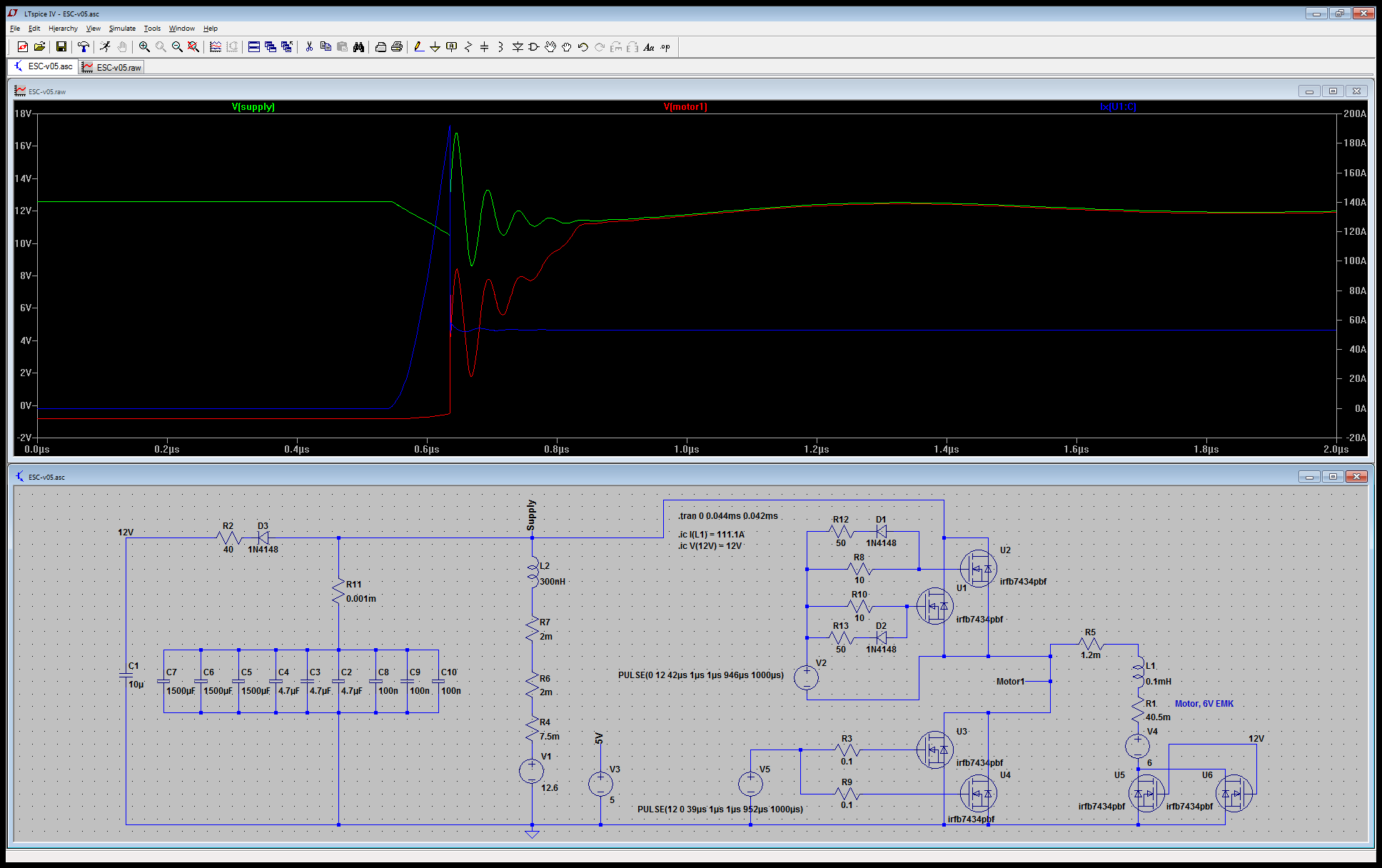Open the component picker gate icon
This screenshot has width=1382, height=868.
click(x=534, y=47)
